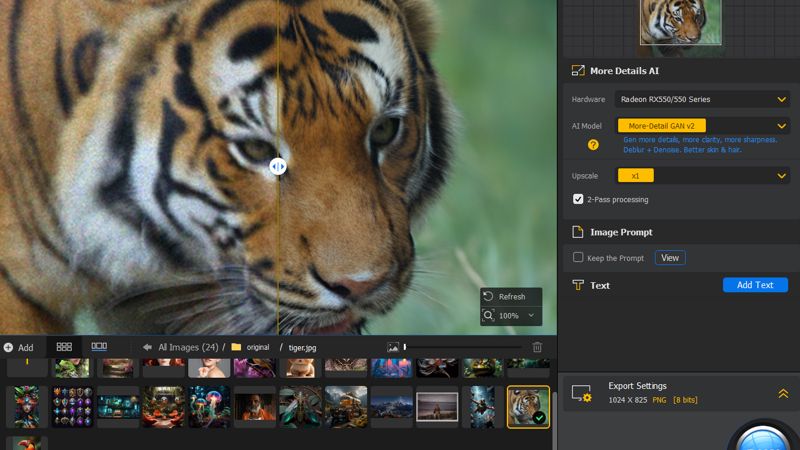800x450 pixels.
Task: Click the yellow help question mark icon
Action: (593, 145)
